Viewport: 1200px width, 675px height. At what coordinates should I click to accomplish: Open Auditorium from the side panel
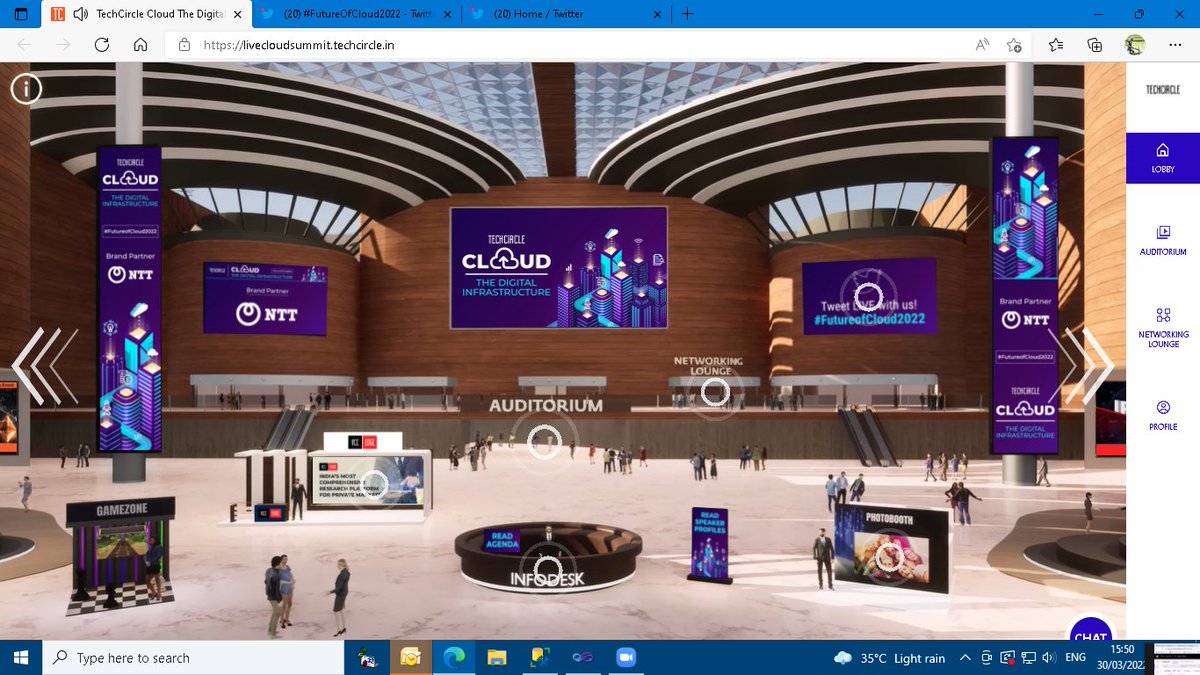(1163, 240)
